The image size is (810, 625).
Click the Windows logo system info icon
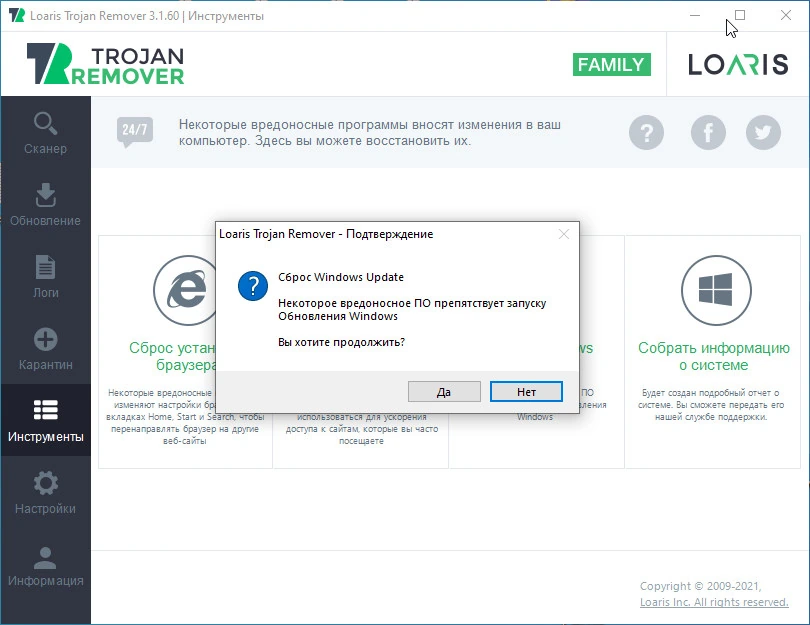[x=716, y=290]
